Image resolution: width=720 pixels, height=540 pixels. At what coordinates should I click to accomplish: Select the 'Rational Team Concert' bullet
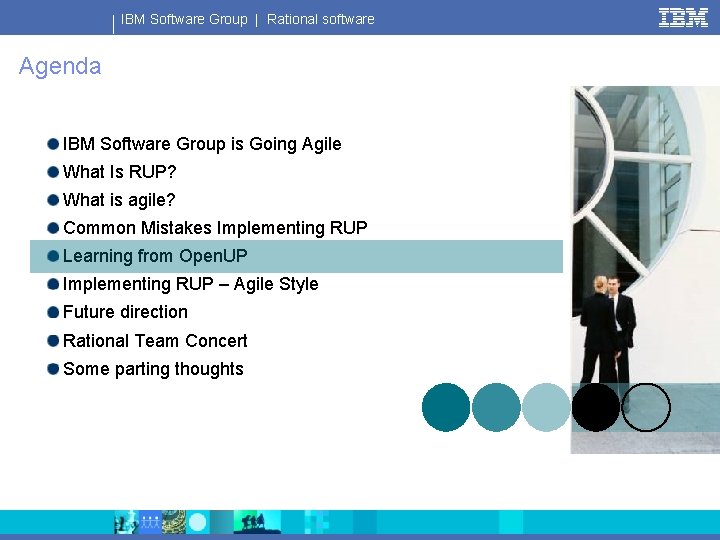pos(155,341)
